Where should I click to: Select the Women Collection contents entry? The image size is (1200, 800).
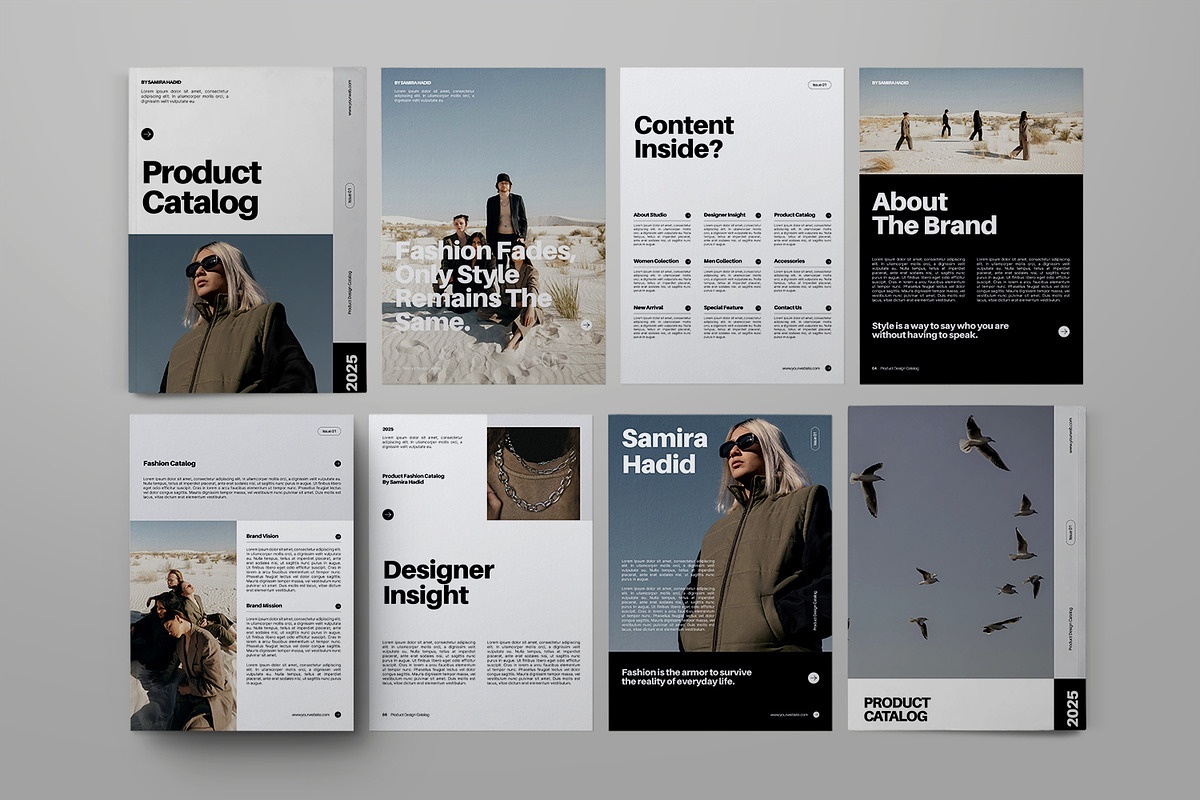[x=663, y=276]
